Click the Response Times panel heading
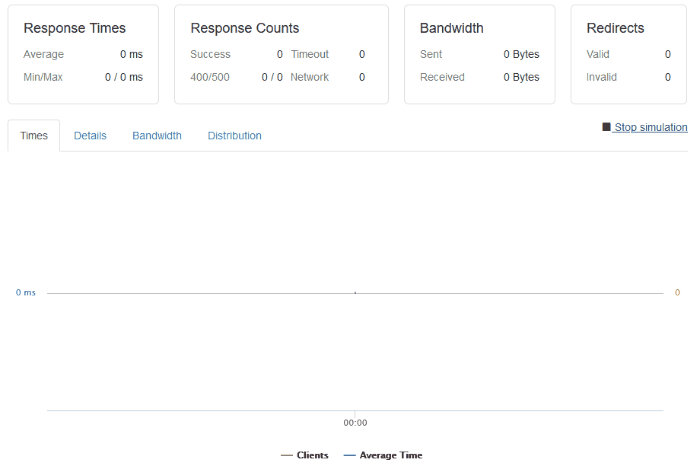This screenshot has height=466, width=700. click(x=75, y=29)
